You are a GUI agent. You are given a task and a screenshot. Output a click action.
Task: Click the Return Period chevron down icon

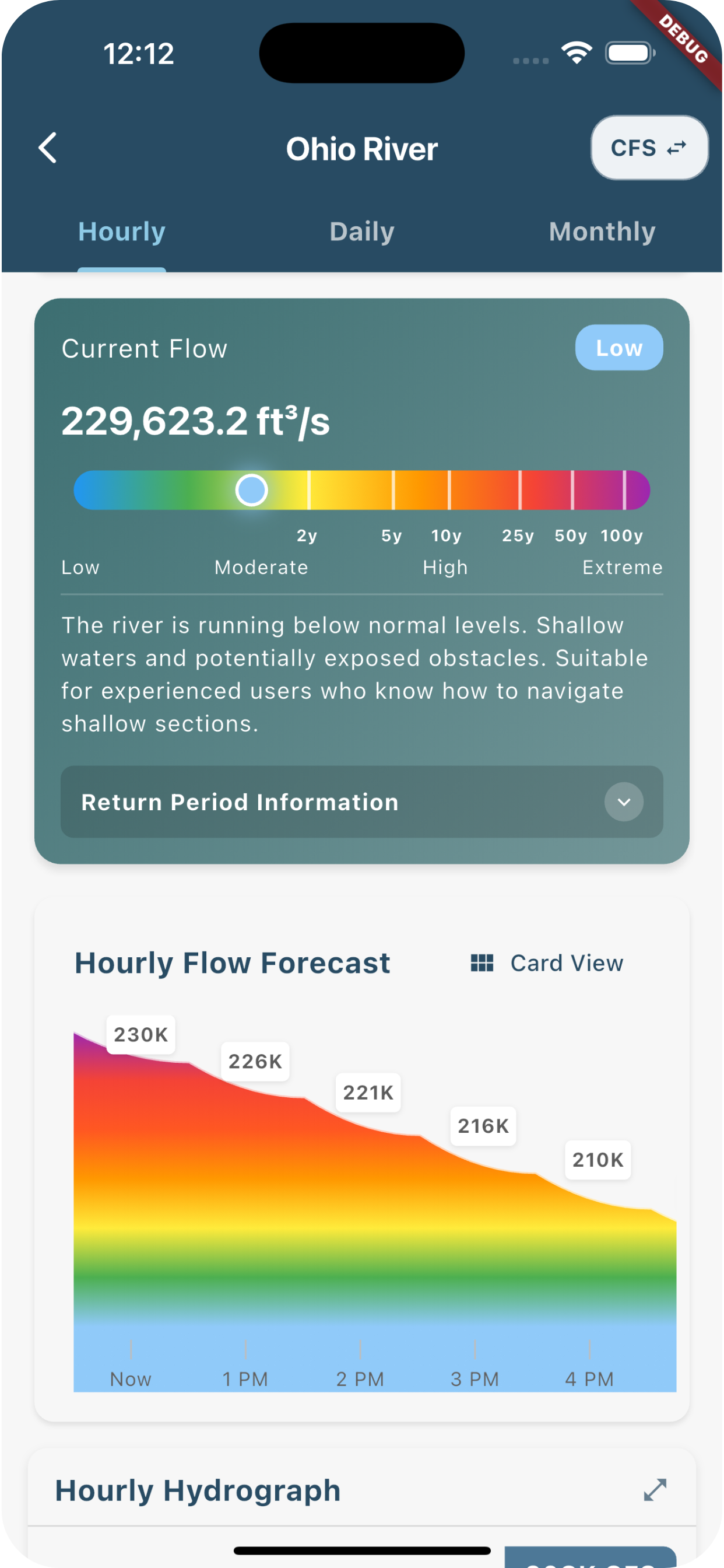624,801
